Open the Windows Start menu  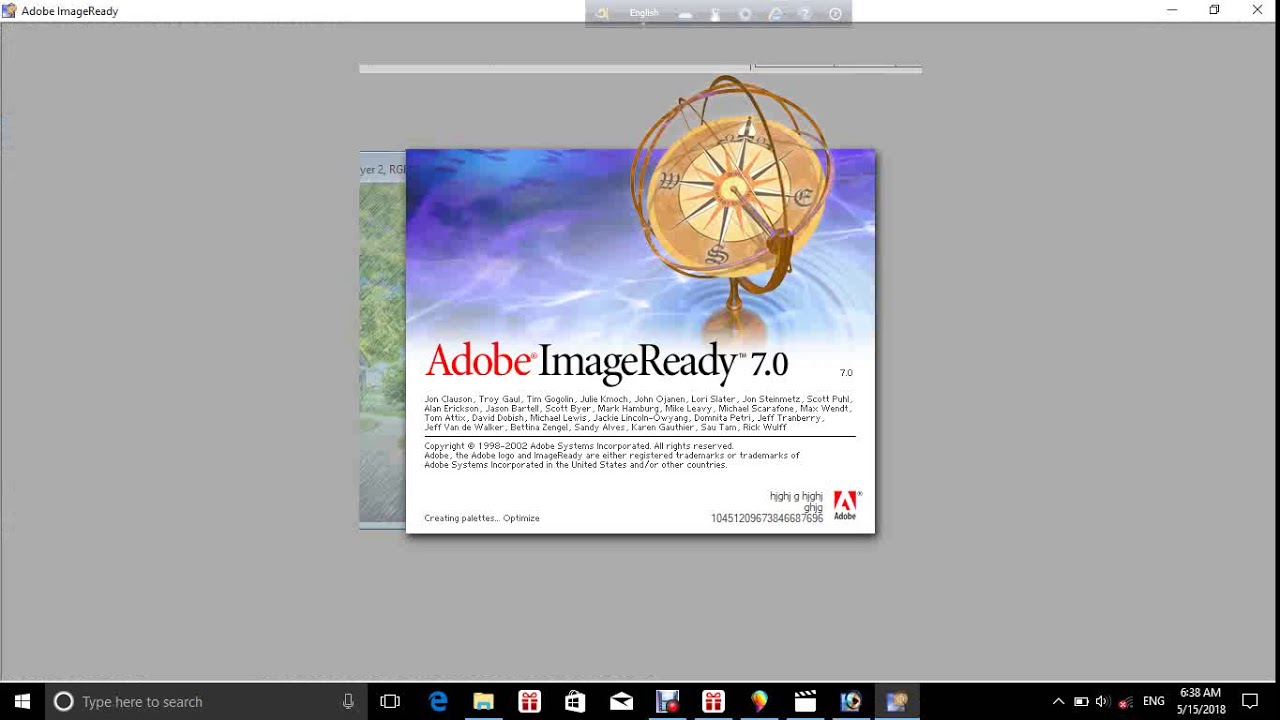[x=22, y=701]
